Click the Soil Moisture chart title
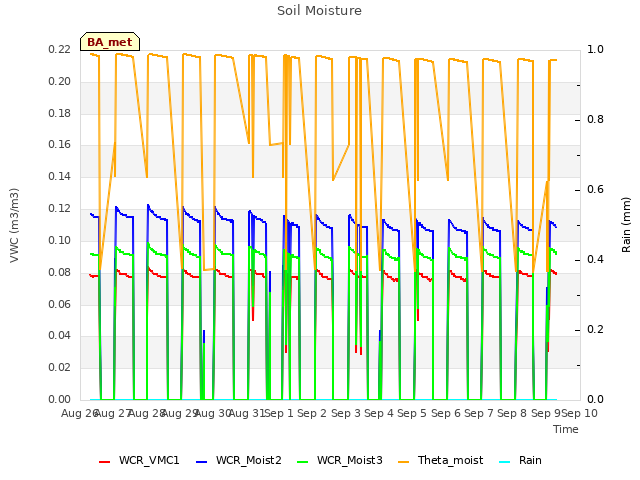 pyautogui.click(x=320, y=11)
